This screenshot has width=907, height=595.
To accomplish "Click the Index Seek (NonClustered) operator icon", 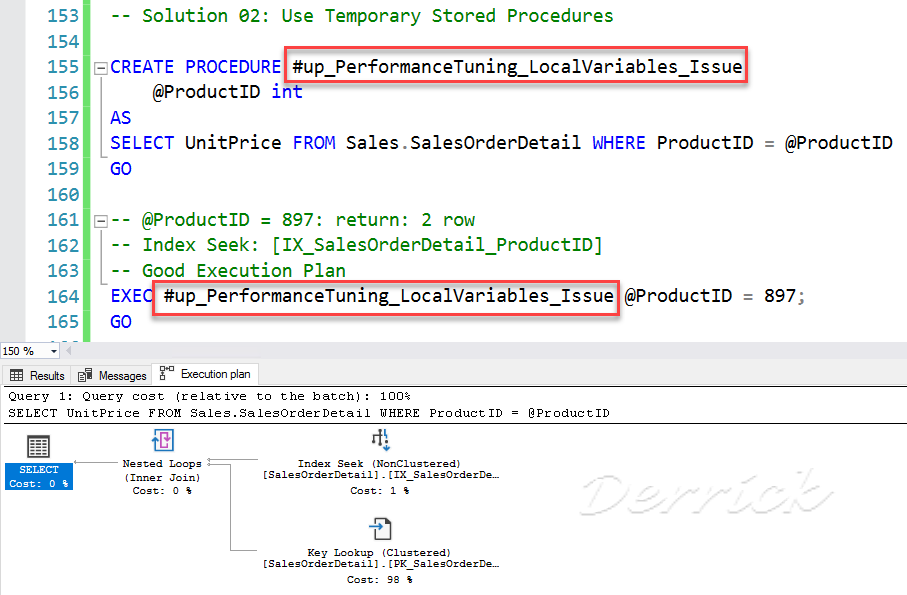I will tap(380, 440).
